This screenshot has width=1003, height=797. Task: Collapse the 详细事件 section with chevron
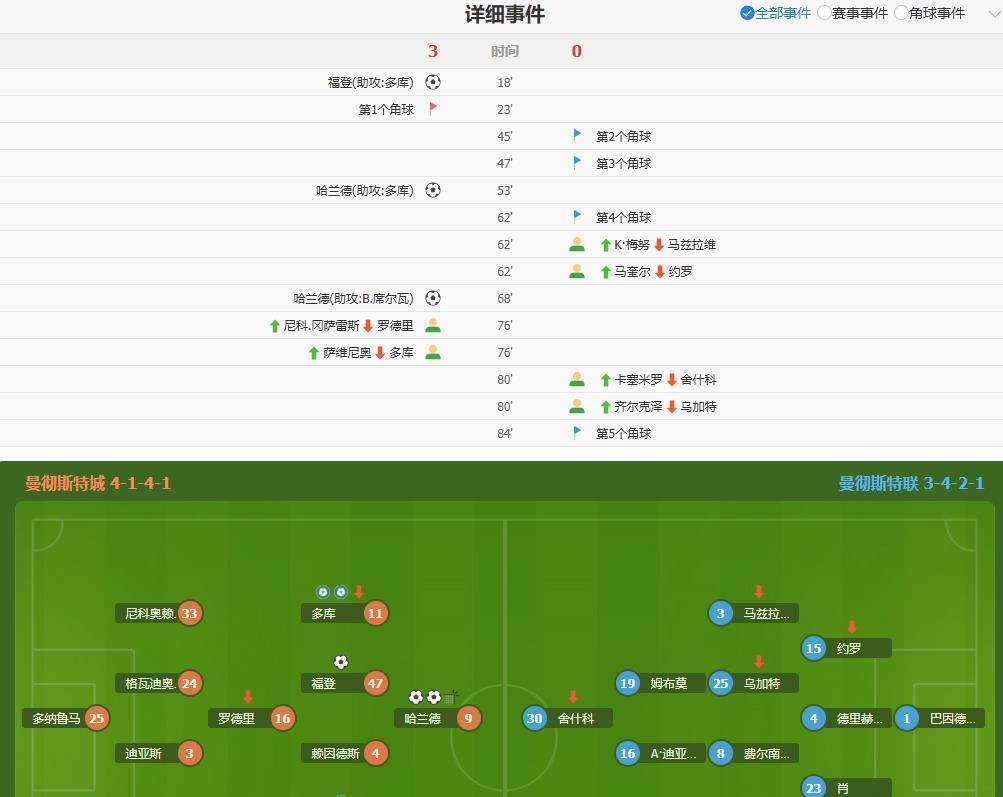point(988,13)
